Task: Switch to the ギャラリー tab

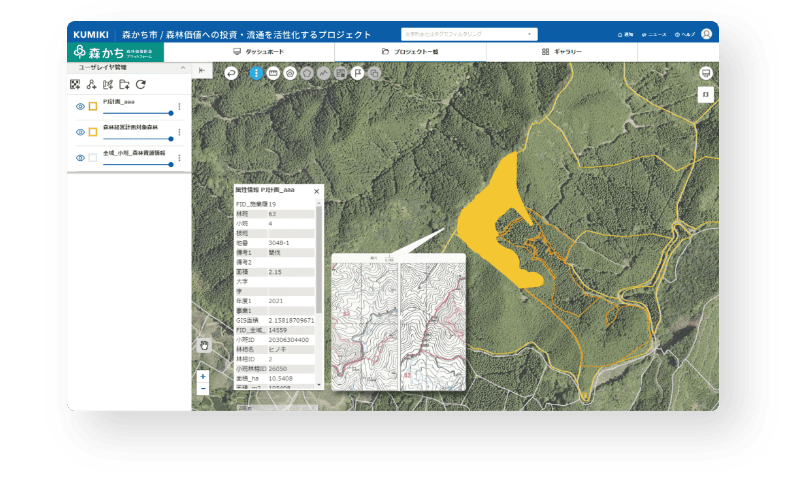Action: coord(562,52)
